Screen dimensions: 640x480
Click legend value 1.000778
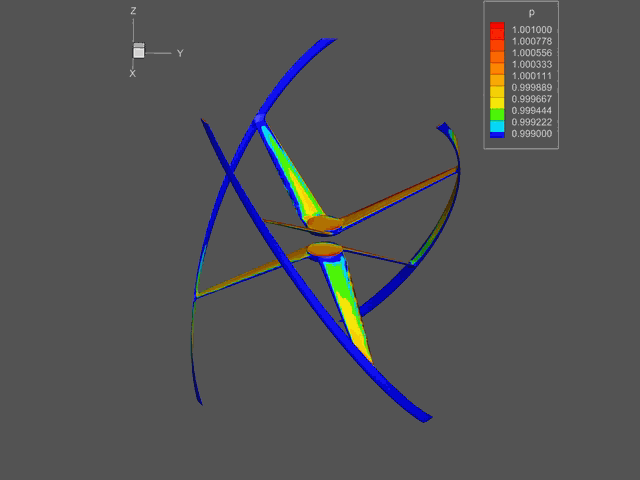532,41
